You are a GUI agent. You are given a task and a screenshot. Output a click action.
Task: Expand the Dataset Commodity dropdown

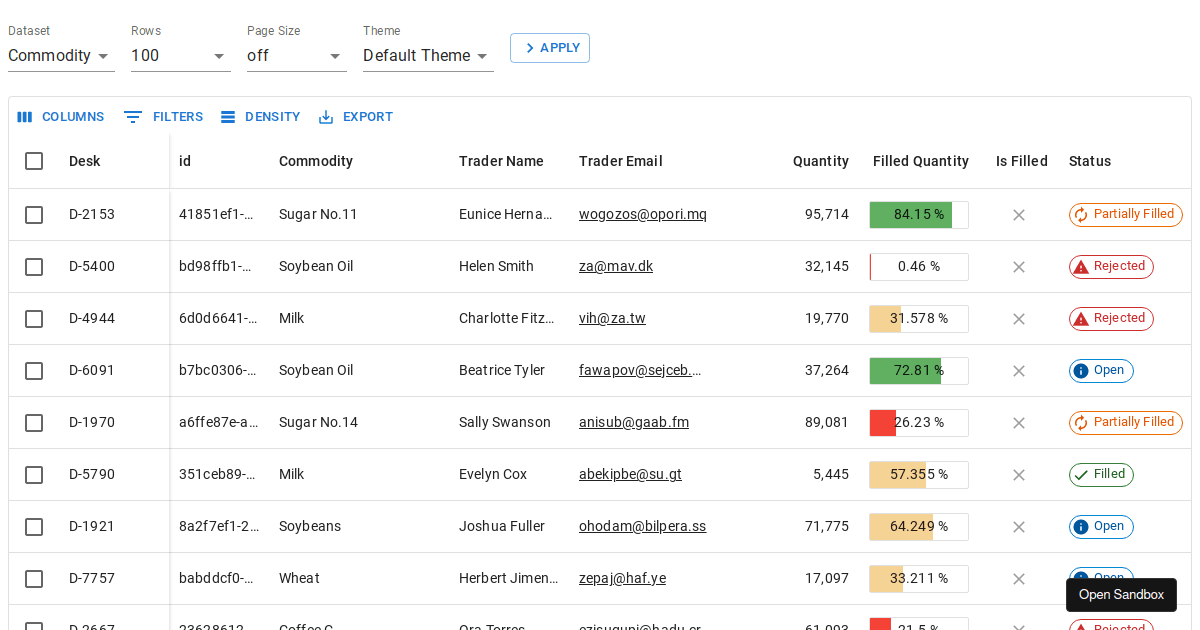(x=61, y=56)
